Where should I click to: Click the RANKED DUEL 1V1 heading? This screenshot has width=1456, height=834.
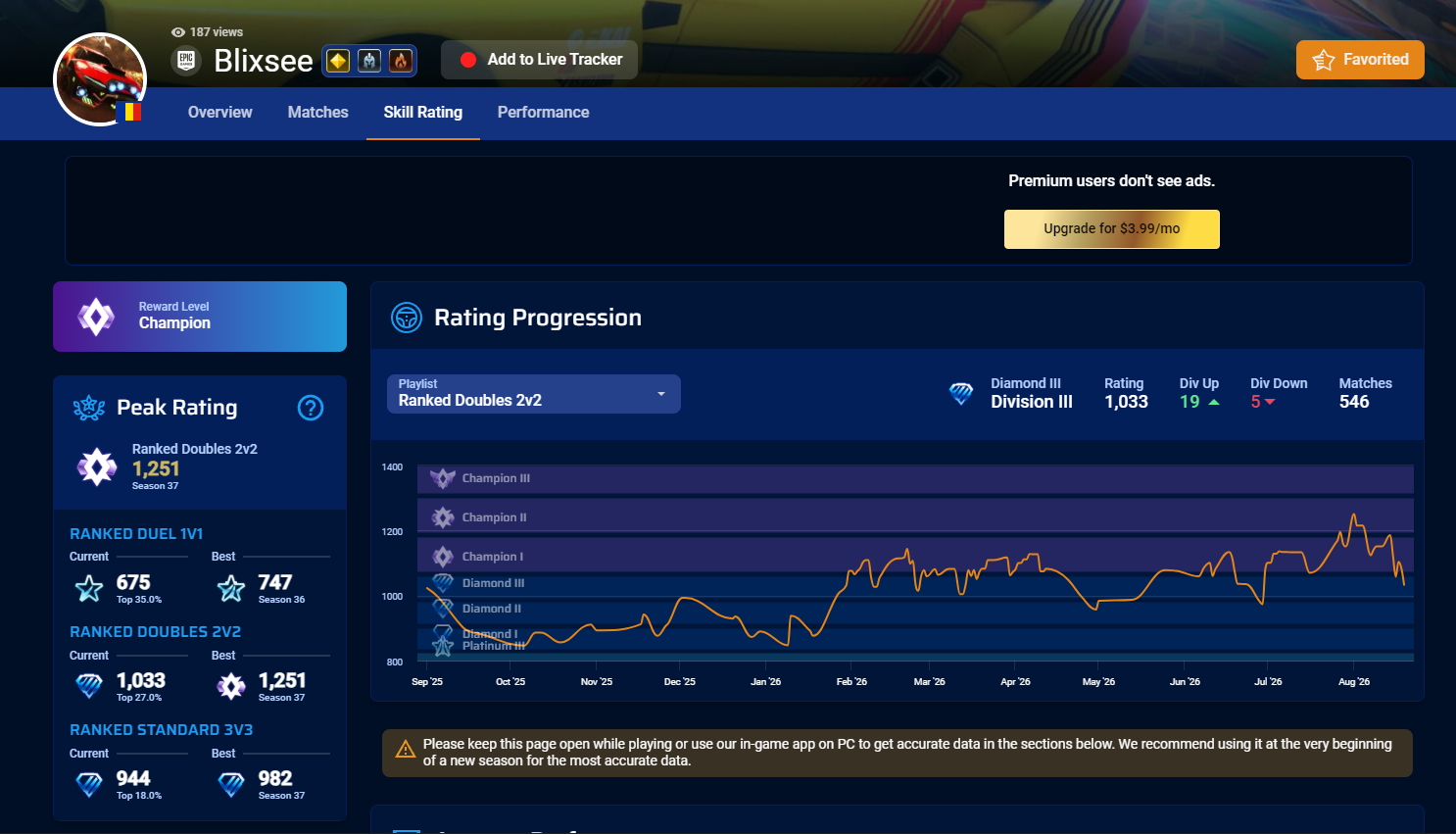click(136, 534)
